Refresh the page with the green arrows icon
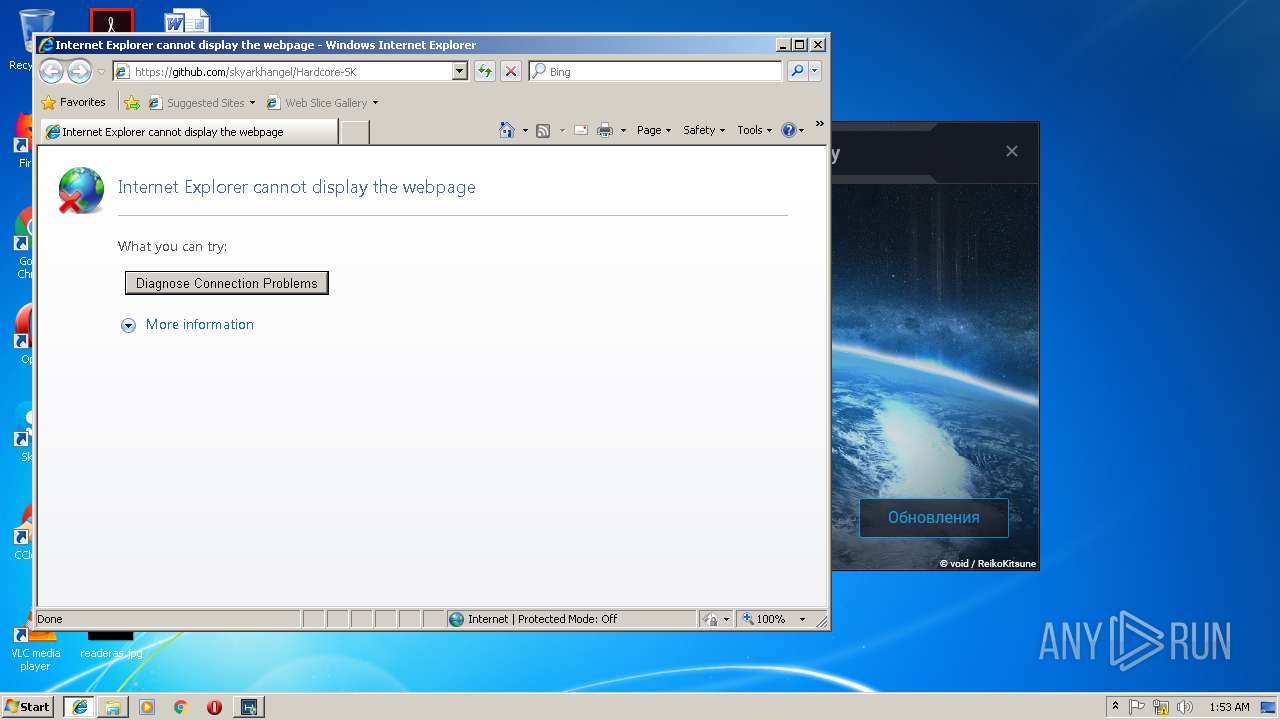This screenshot has height=720, width=1280. tap(485, 72)
